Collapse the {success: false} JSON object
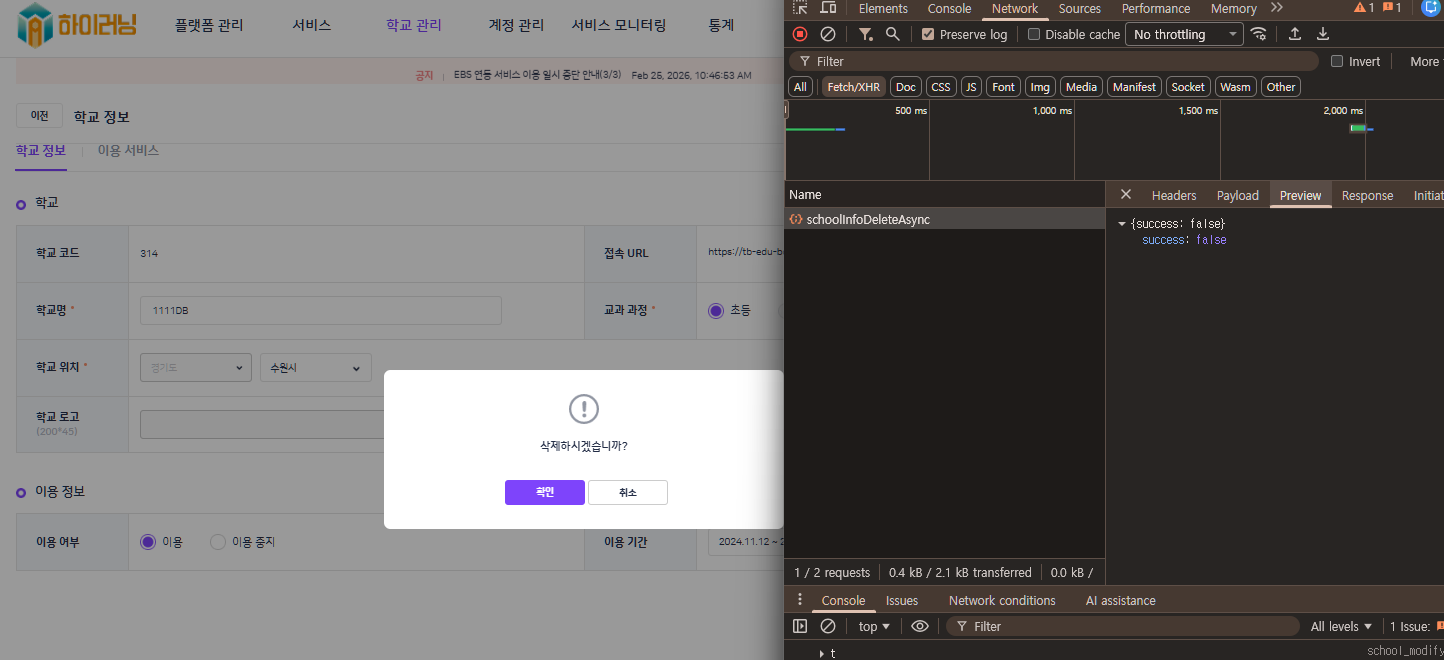Viewport: 1444px width, 660px height. (x=1122, y=224)
